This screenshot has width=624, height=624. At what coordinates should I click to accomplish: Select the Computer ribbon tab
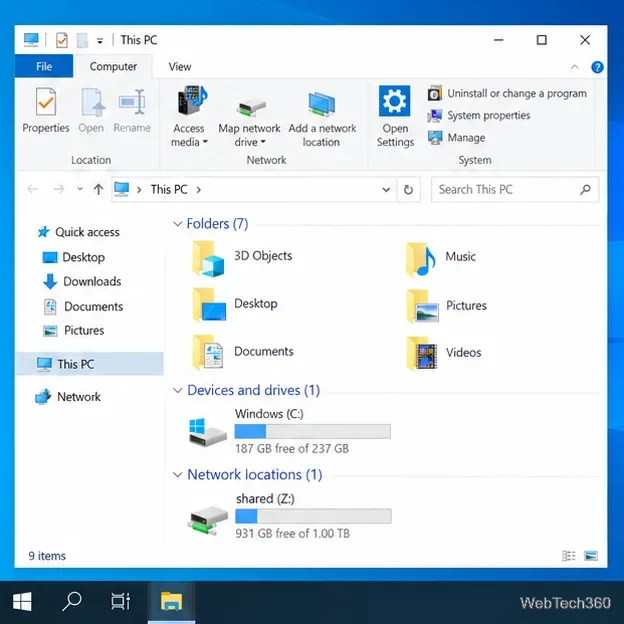(x=113, y=66)
